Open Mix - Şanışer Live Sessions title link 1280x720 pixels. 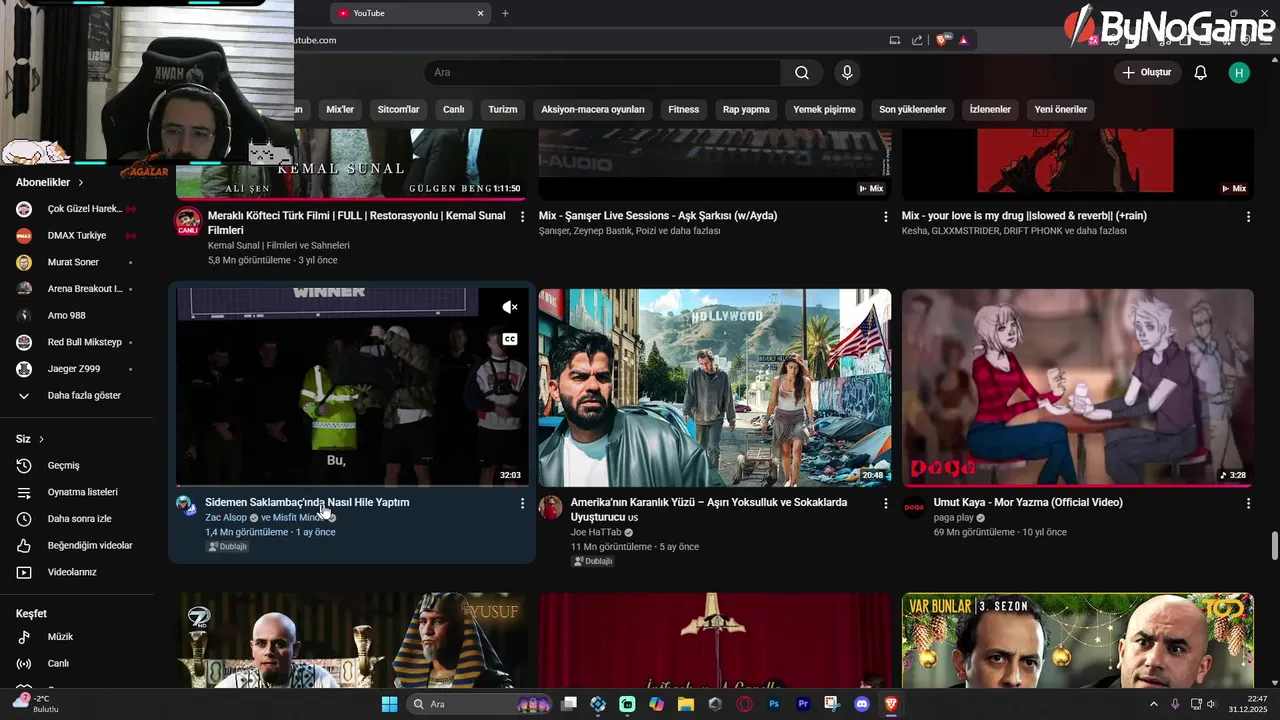(658, 215)
